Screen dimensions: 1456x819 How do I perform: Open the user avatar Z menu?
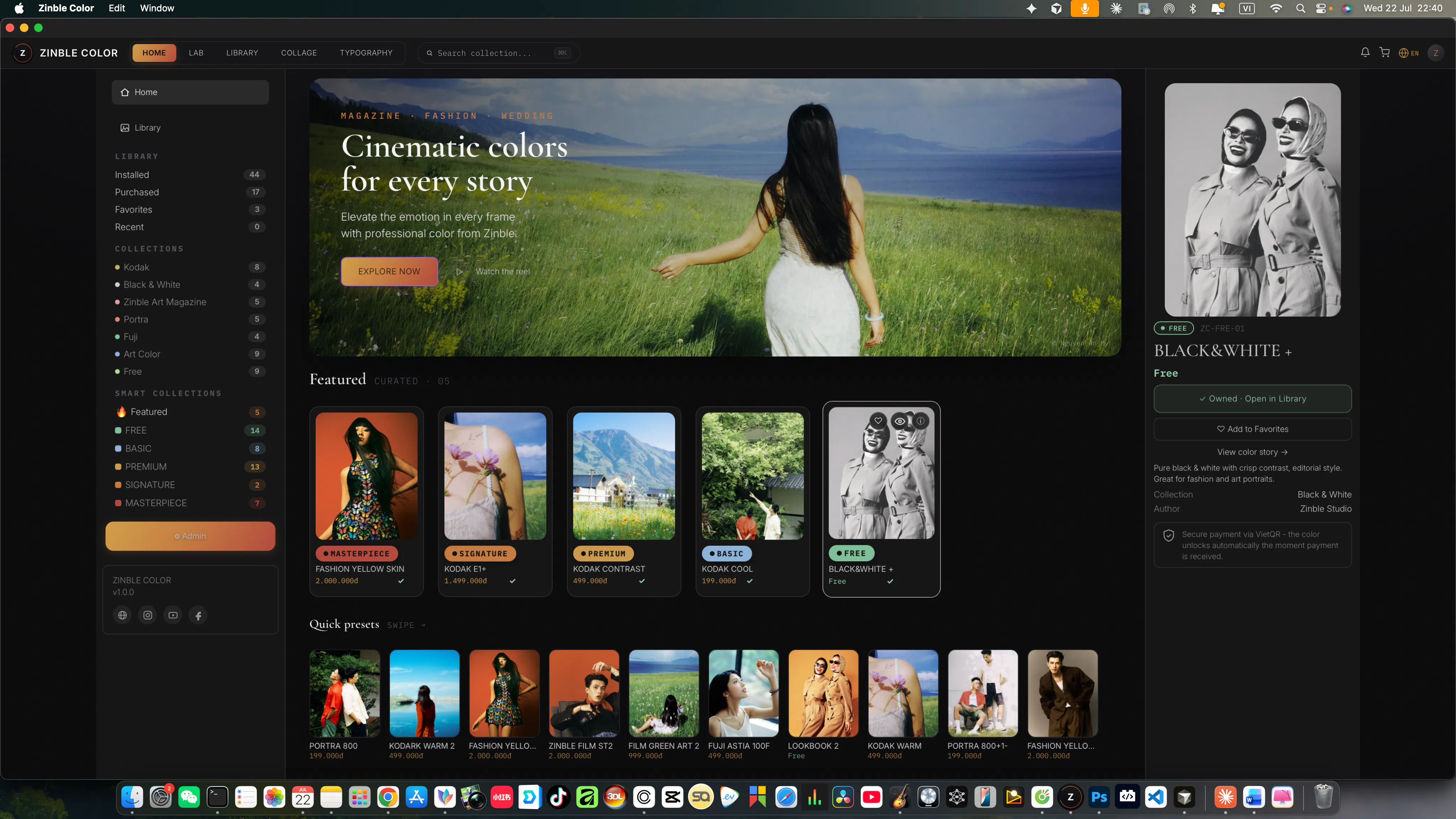[x=1436, y=53]
